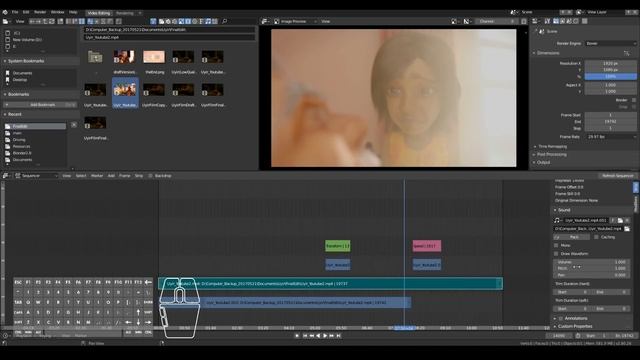The image size is (640, 360).
Task: Adjust the Volume slider
Action: 591,262
